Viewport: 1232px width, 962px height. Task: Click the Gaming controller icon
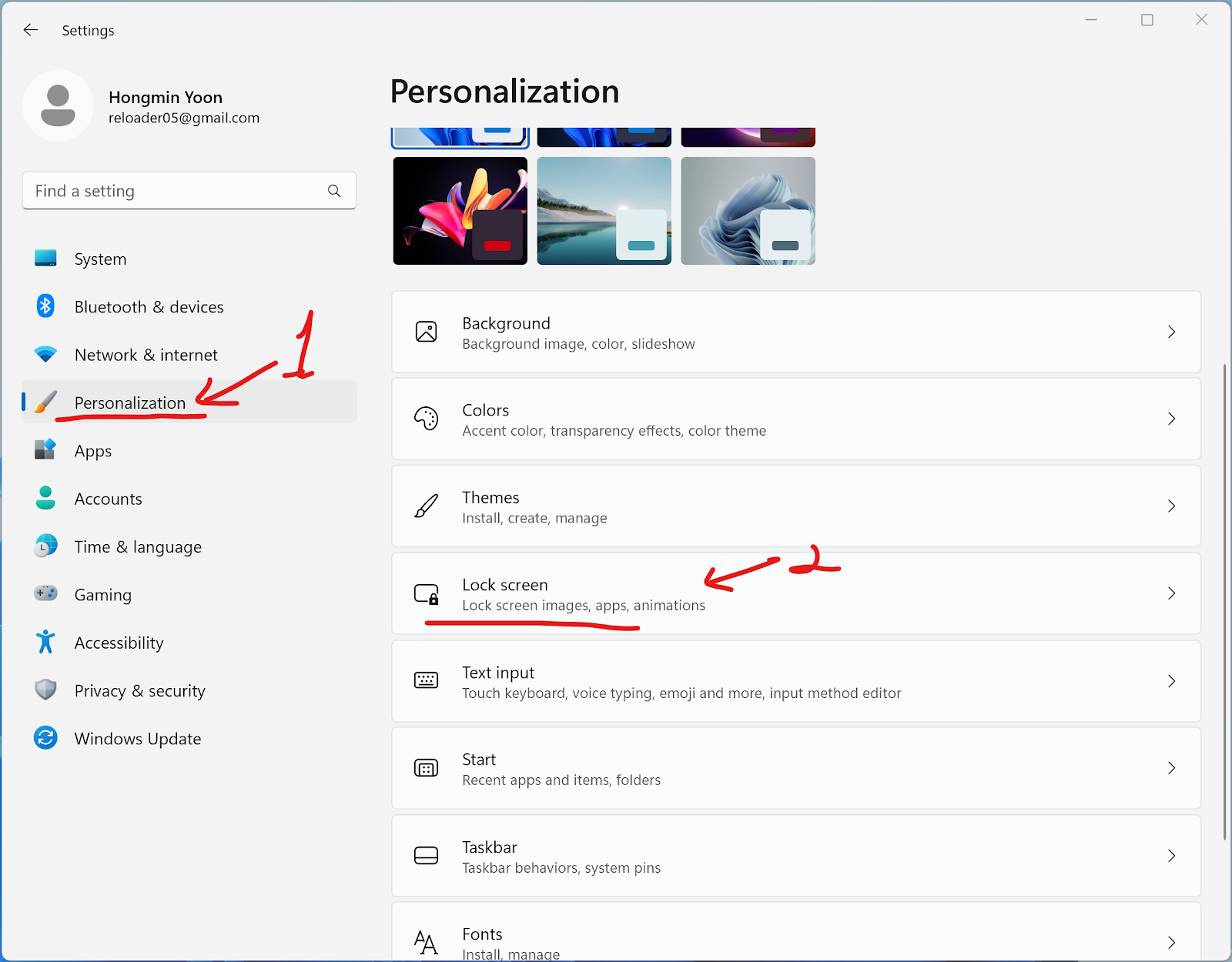(x=45, y=593)
